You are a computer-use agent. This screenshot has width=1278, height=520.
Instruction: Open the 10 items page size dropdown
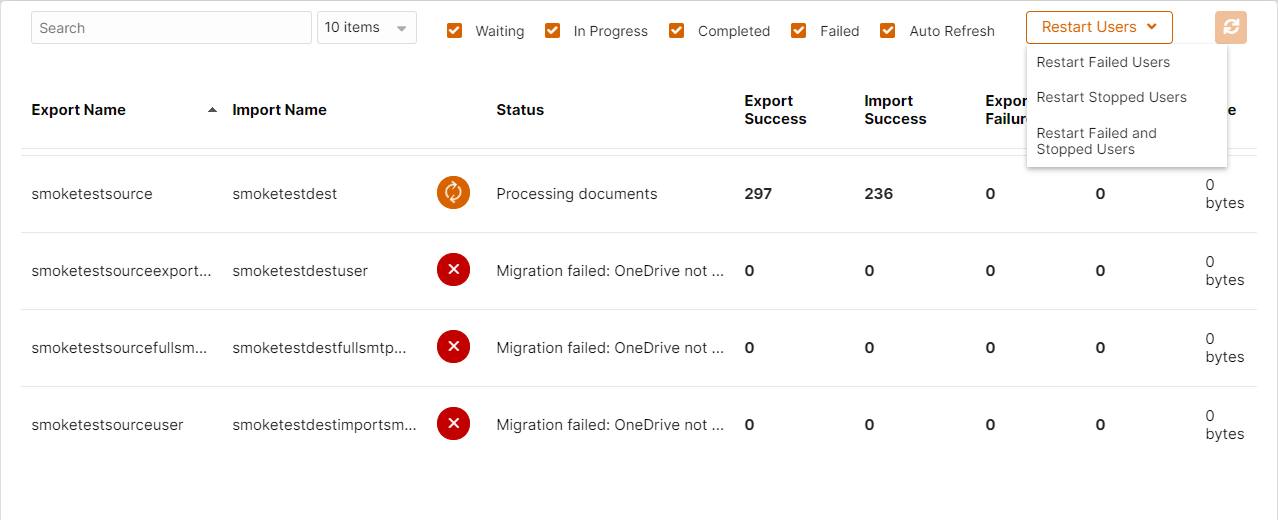(x=367, y=28)
